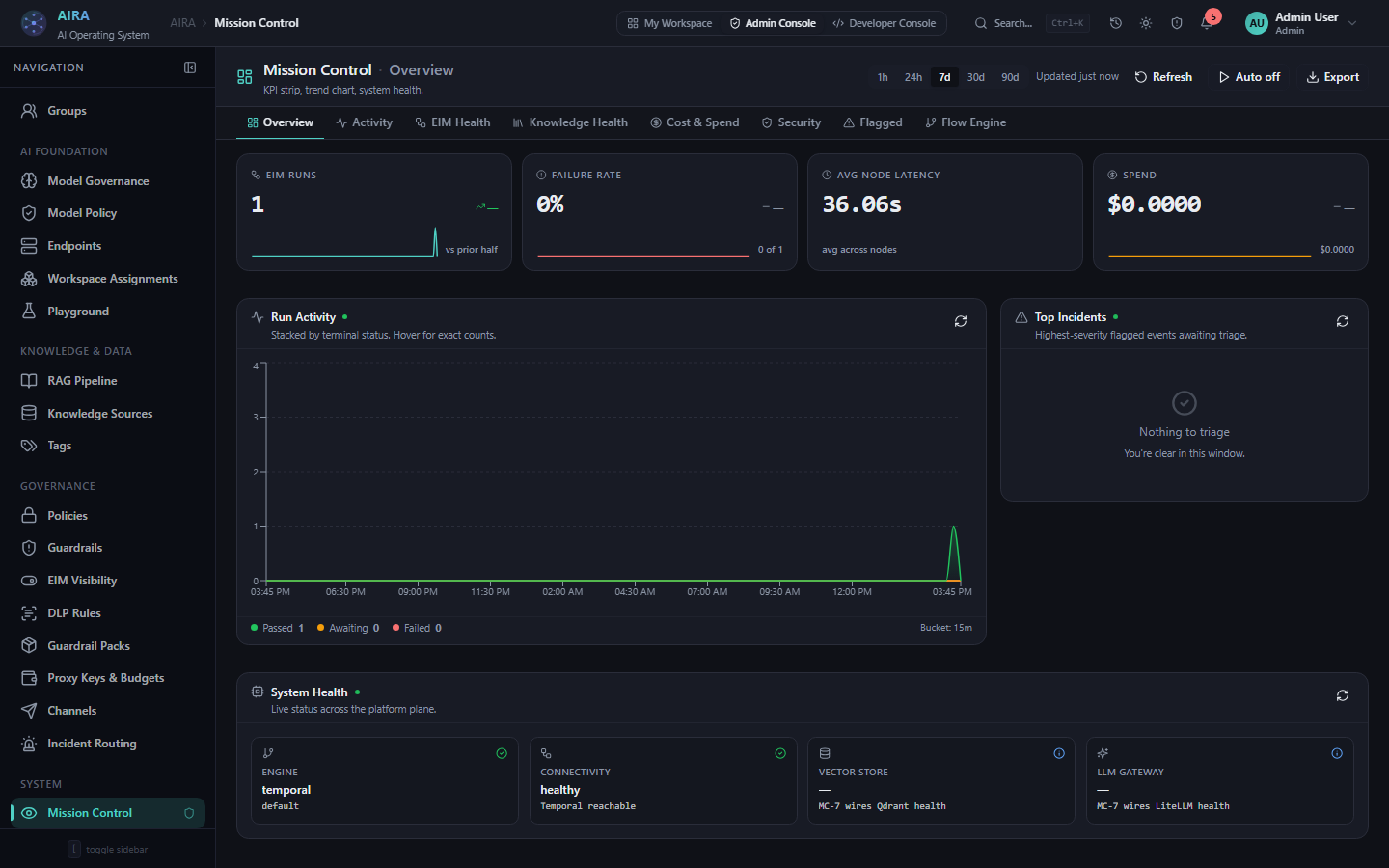Refresh the System Health panel

[x=1343, y=695]
